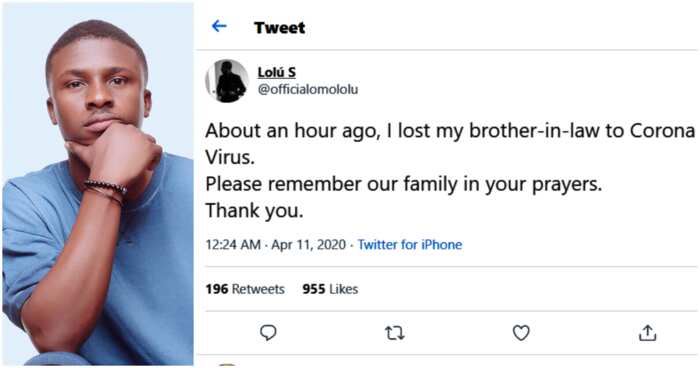Click the Apr 11, 2020 date
This screenshot has height=368, width=700.
tap(308, 245)
